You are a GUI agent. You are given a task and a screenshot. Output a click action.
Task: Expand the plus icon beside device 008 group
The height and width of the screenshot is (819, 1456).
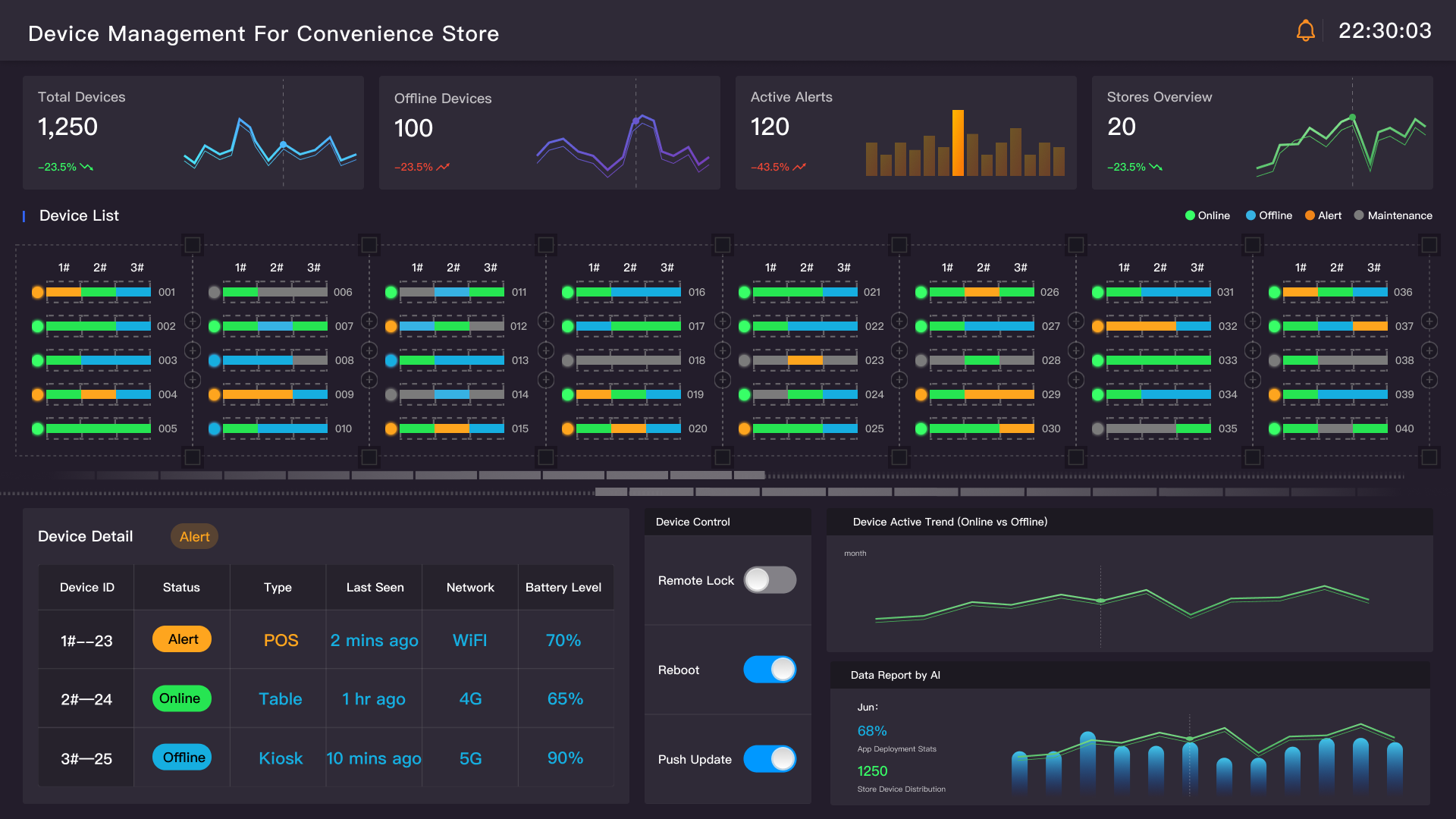point(370,350)
